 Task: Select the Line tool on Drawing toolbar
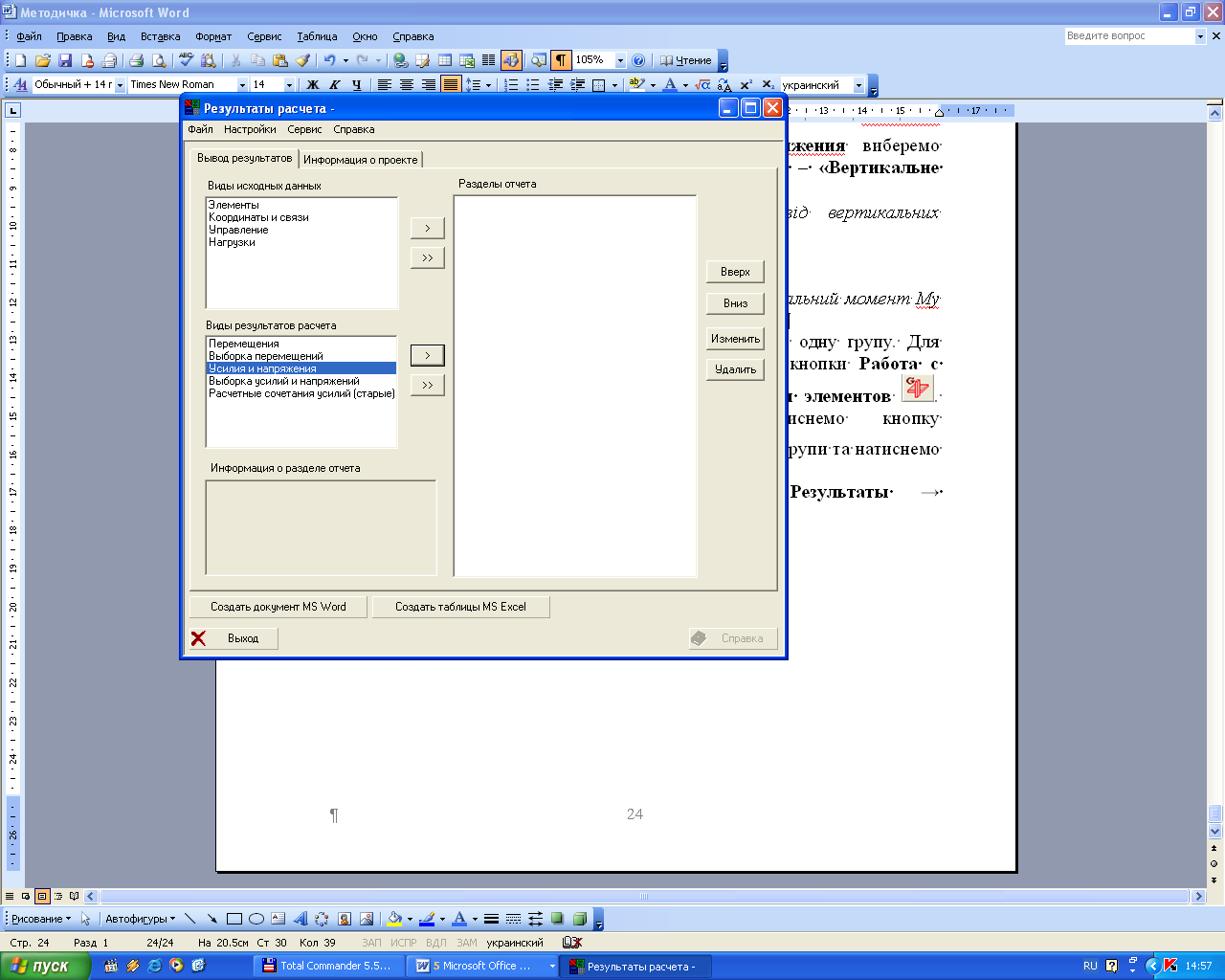[x=189, y=919]
